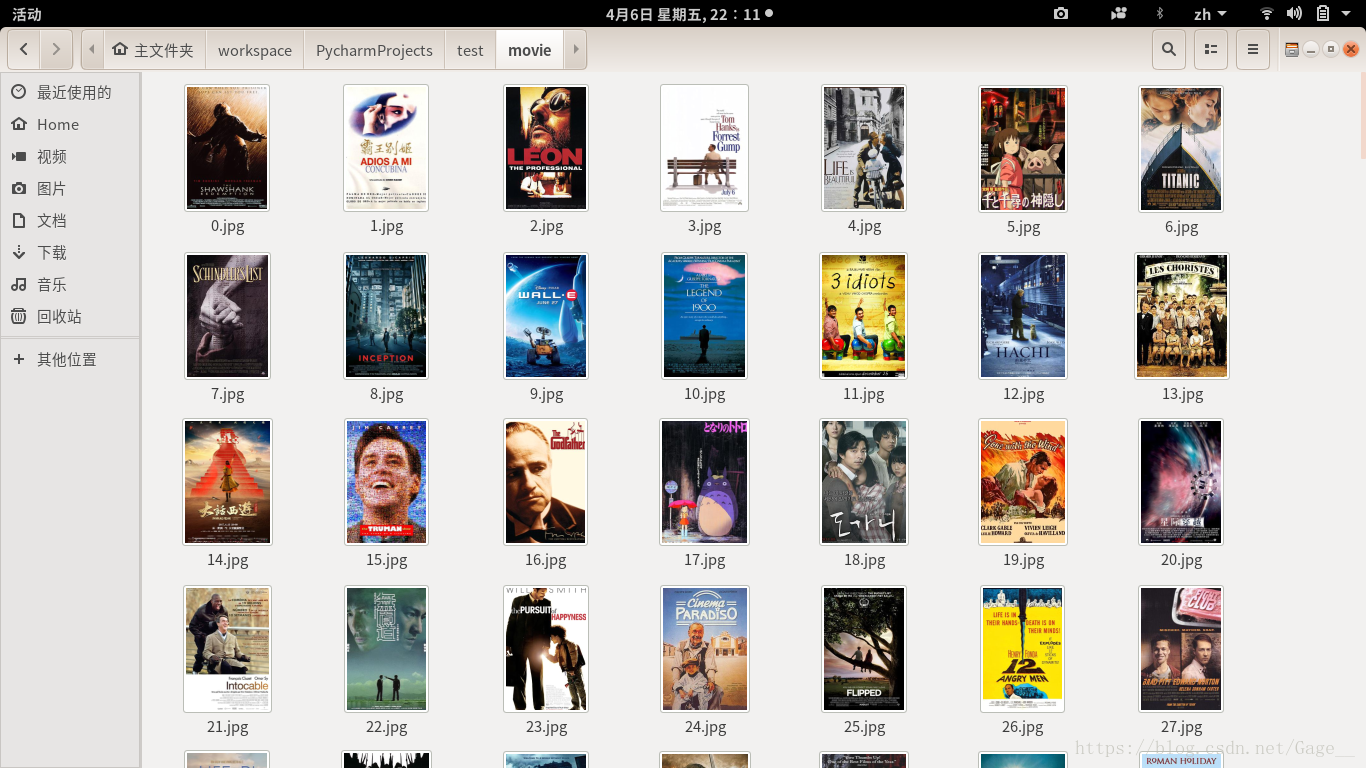The width and height of the screenshot is (1366, 768).
Task: Click the vertical scrollbar handle
Action: tap(1361, 115)
